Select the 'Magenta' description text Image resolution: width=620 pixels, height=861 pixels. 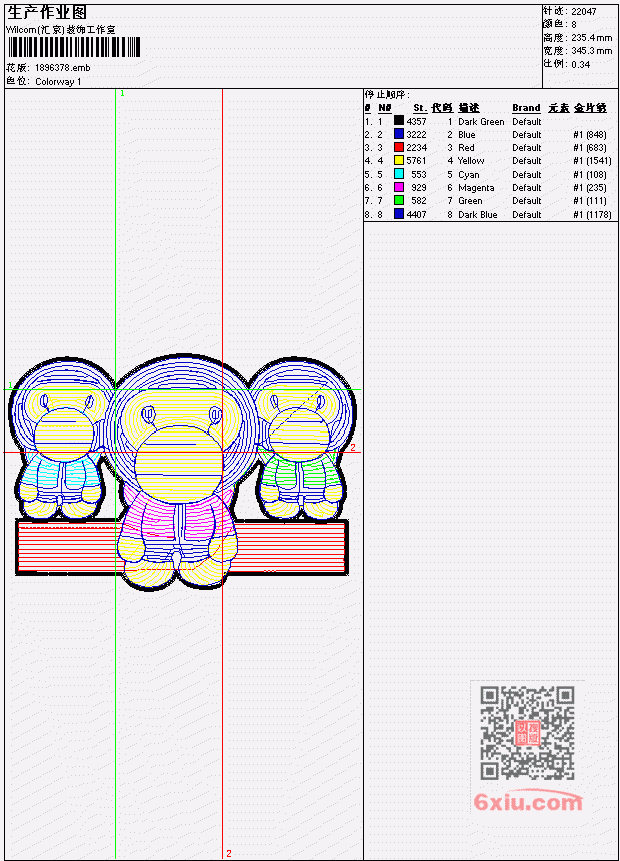pyautogui.click(x=476, y=188)
